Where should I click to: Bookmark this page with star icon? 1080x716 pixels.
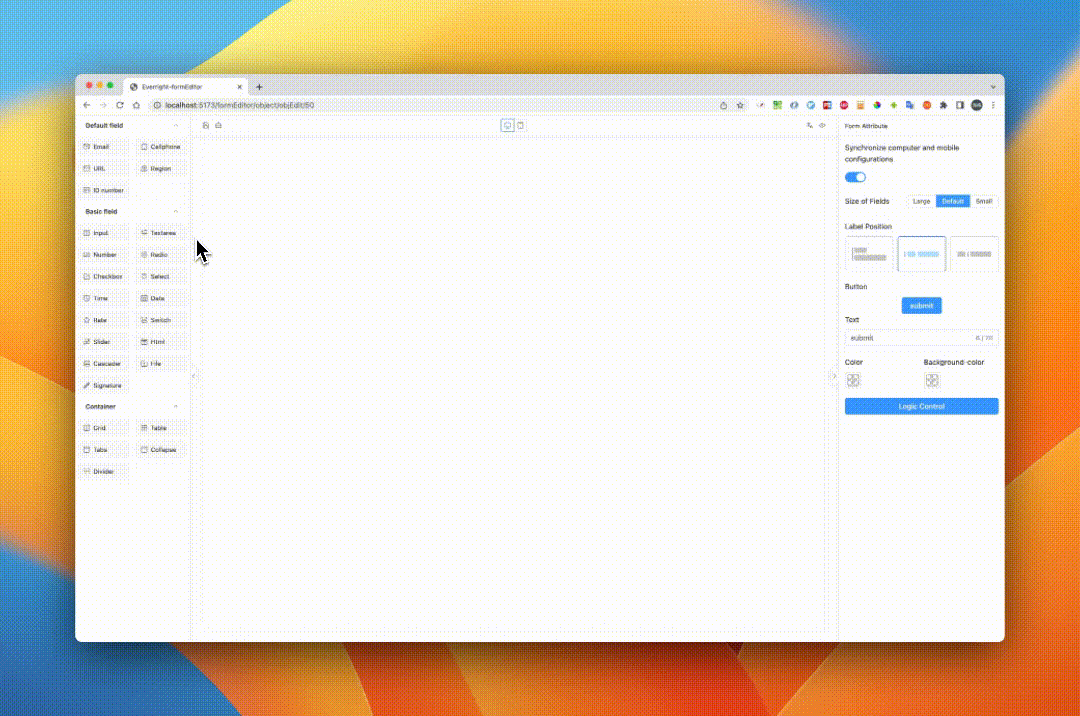click(x=740, y=105)
